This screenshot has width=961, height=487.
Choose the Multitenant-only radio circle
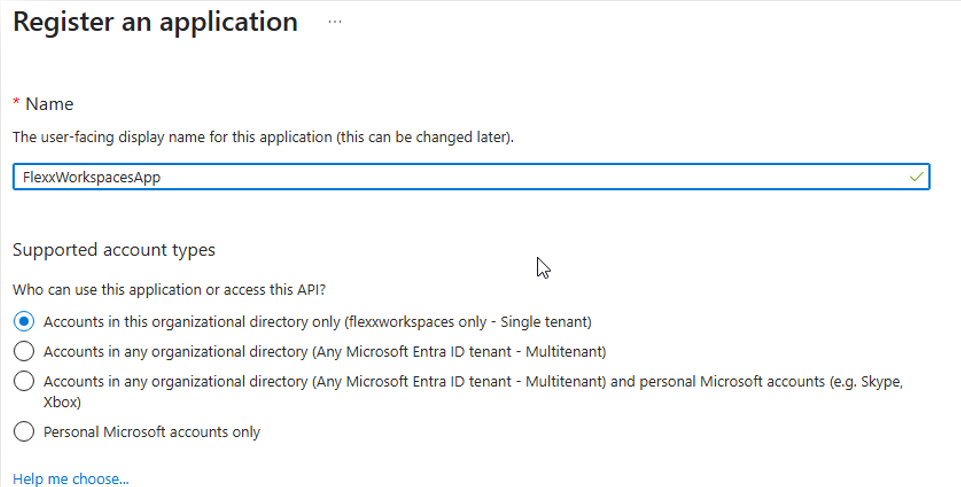(24, 351)
